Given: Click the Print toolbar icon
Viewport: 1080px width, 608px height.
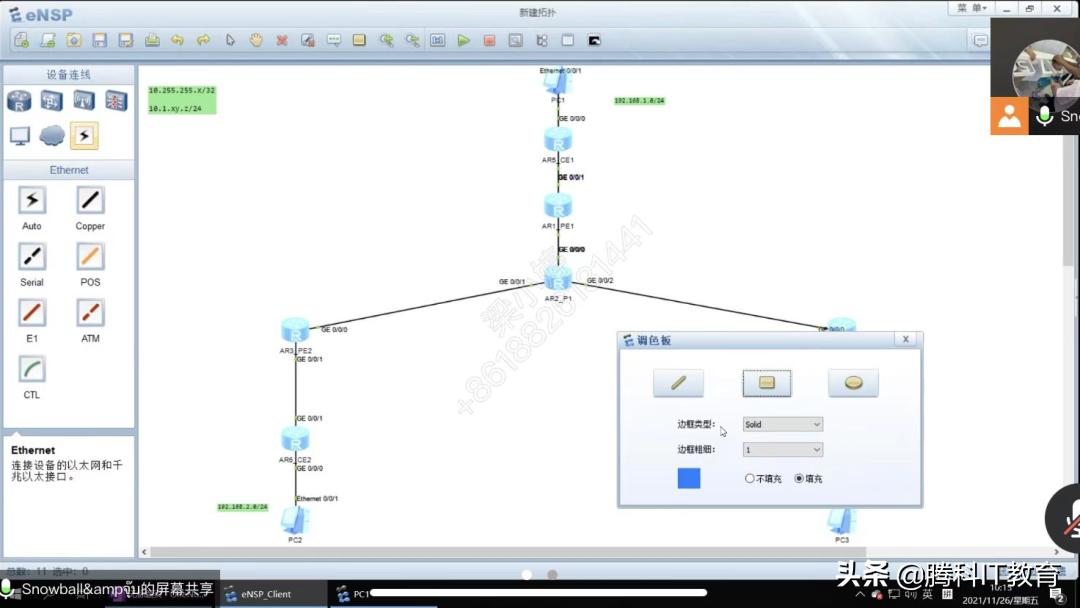Looking at the screenshot, I should point(152,40).
